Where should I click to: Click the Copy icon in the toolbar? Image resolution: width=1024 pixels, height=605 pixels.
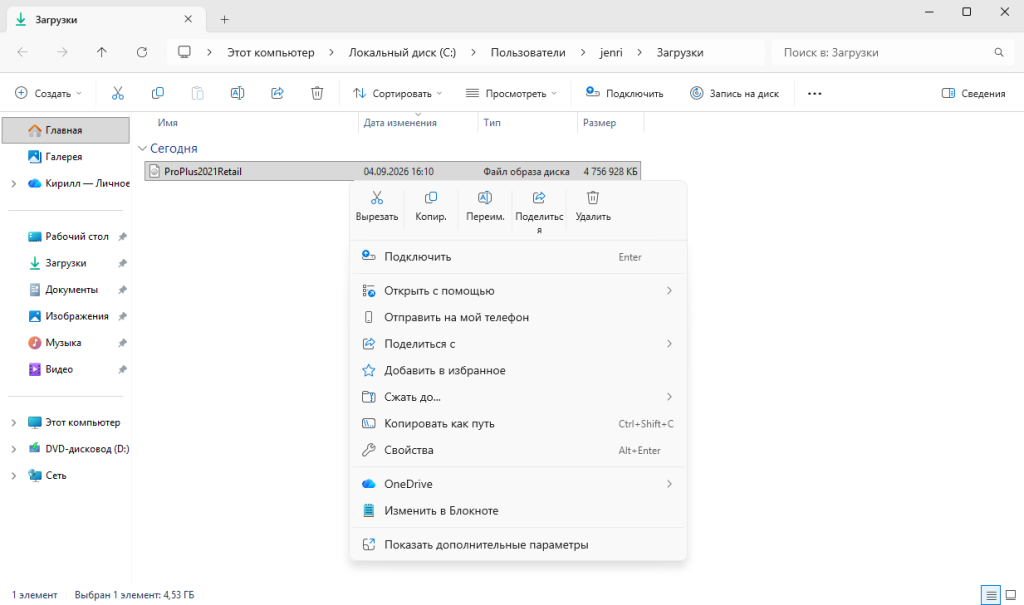[157, 93]
